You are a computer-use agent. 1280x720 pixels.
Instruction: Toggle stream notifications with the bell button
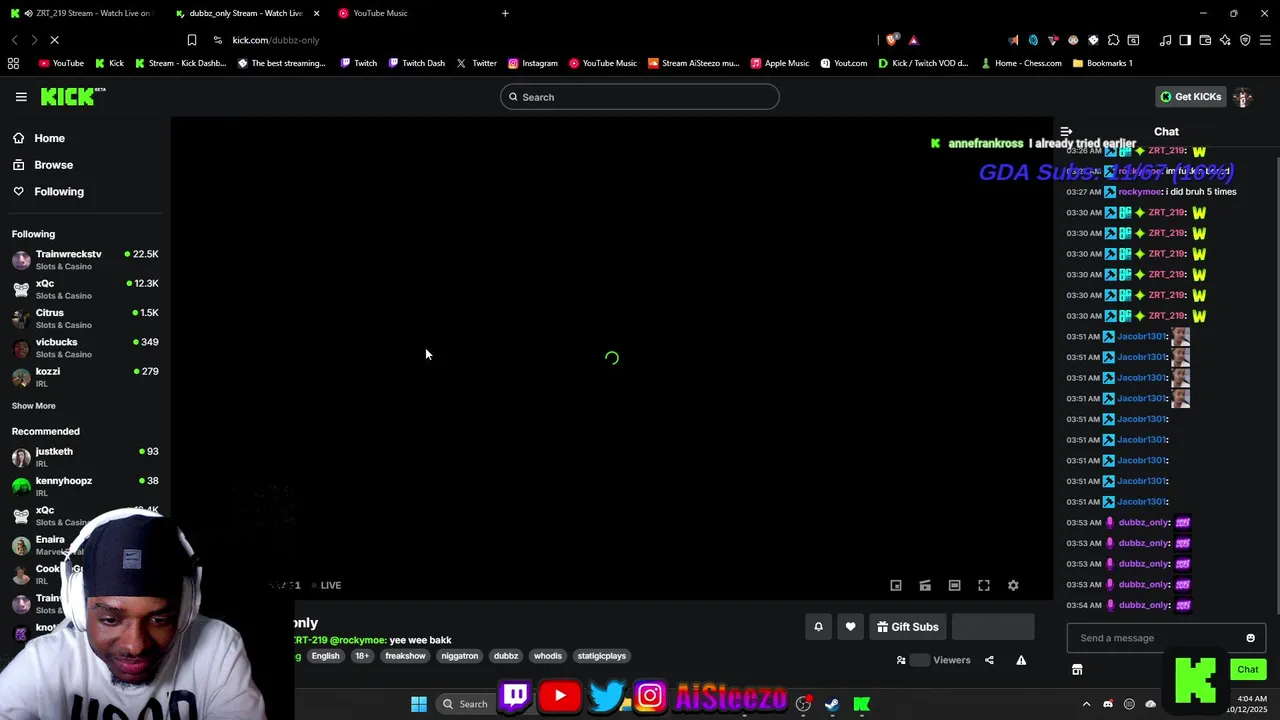[818, 627]
